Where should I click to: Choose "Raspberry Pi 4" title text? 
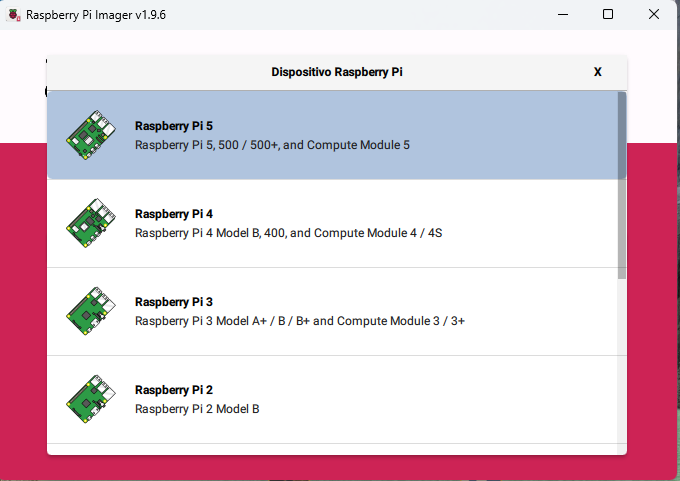coord(174,214)
